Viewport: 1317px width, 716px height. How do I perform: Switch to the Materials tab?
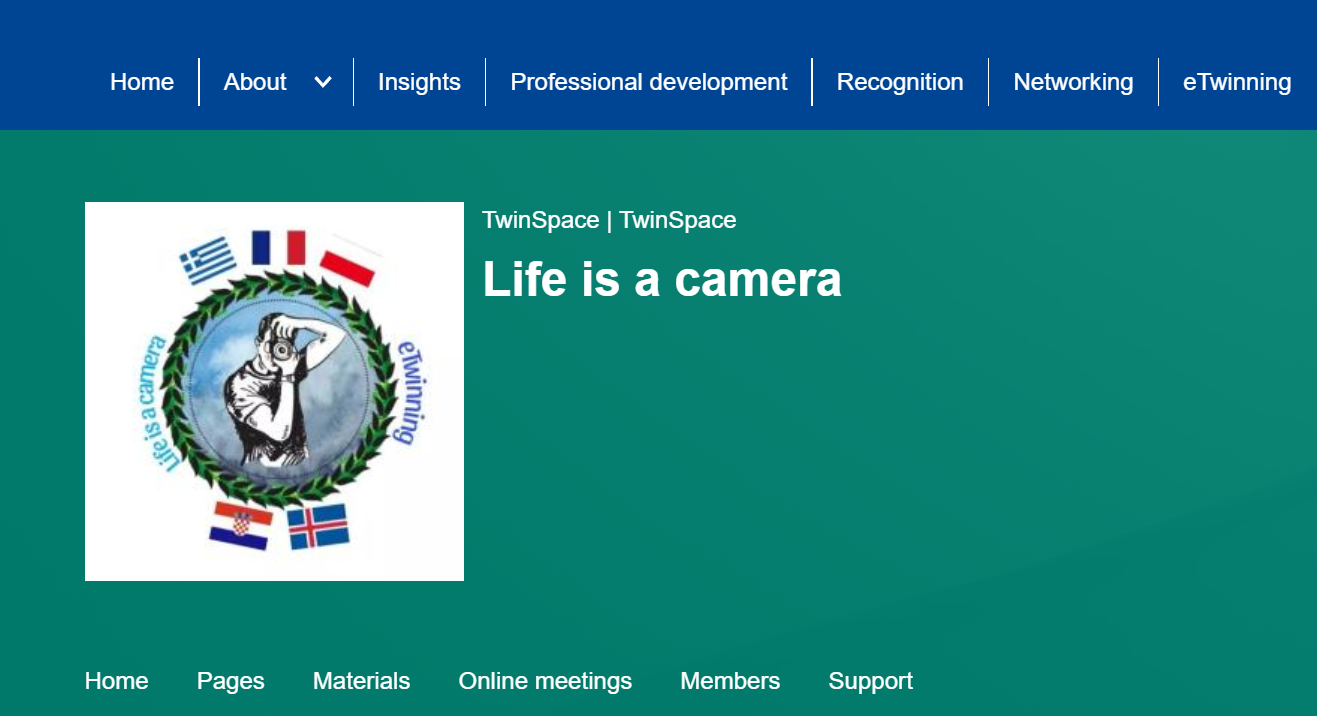(361, 681)
